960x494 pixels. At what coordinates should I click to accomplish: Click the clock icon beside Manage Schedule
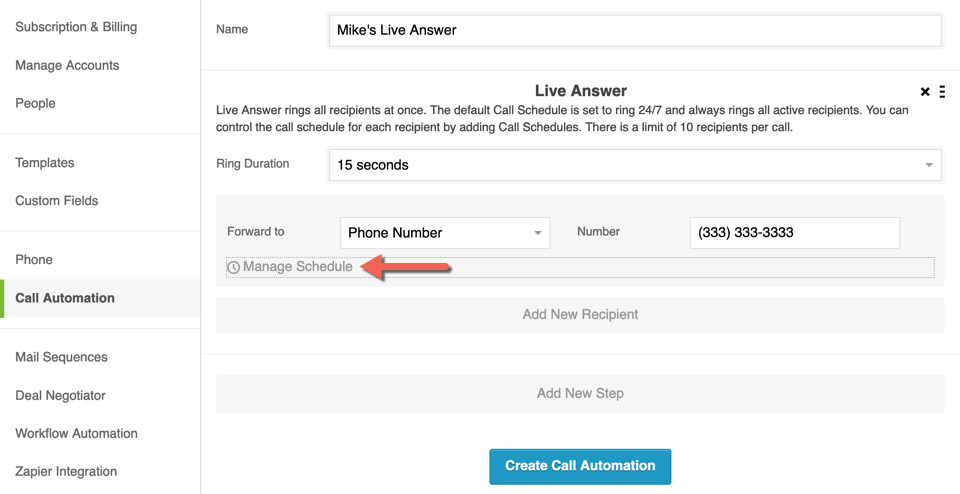pos(233,268)
